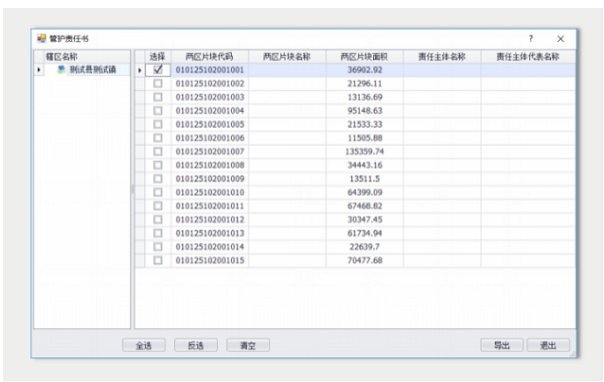Click the 清空 button

click(x=248, y=345)
